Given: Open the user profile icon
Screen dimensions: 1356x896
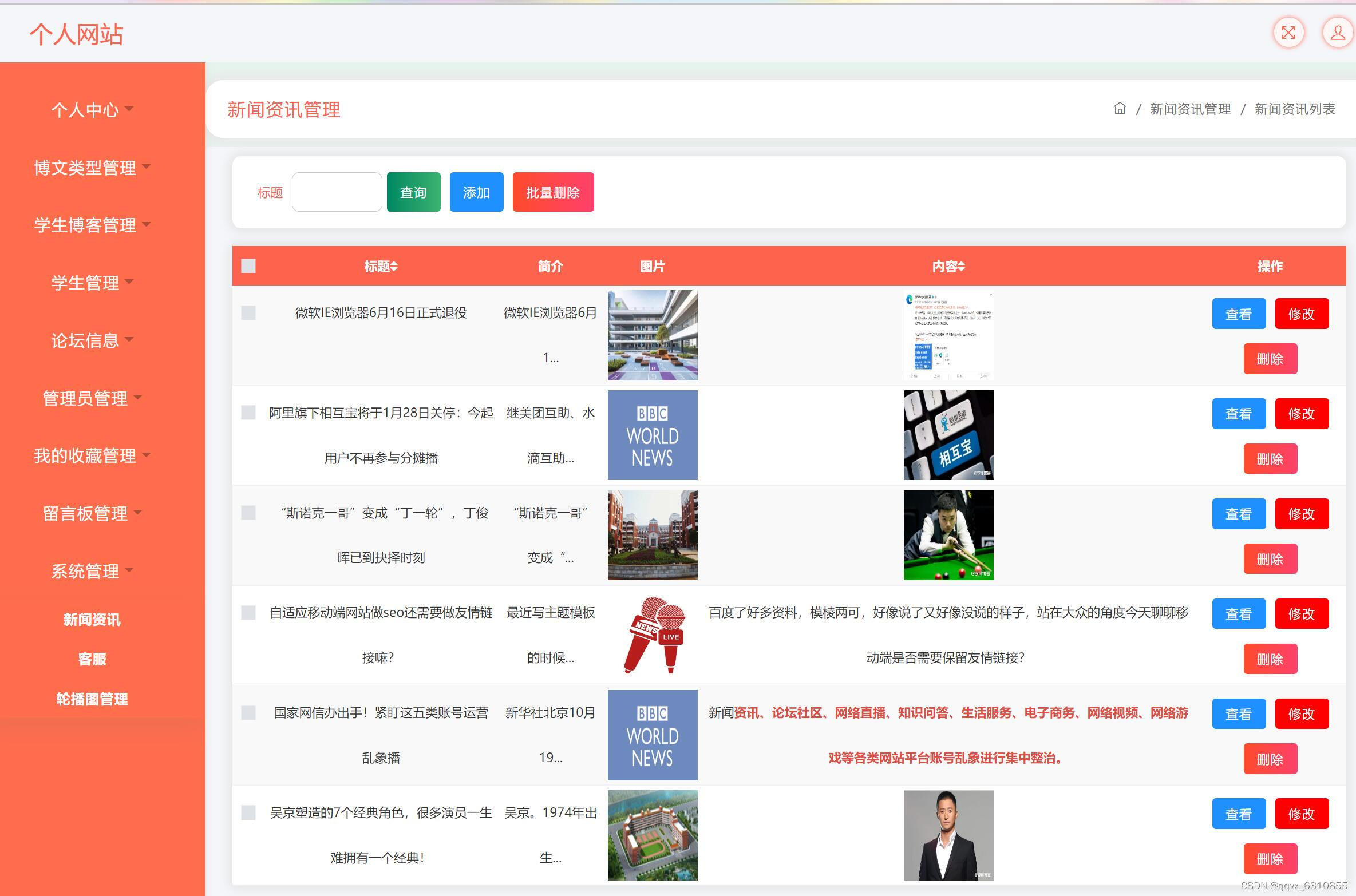Looking at the screenshot, I should [x=1338, y=33].
